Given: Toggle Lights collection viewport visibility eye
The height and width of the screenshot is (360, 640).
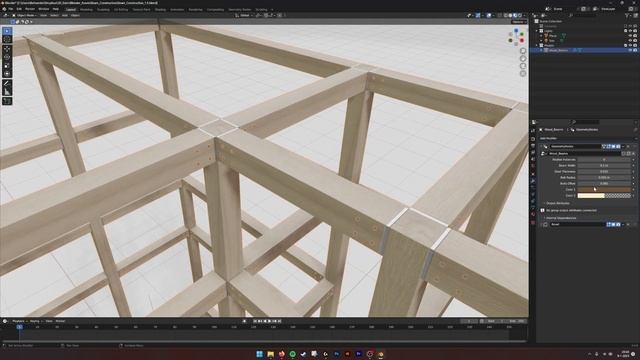Looking at the screenshot, I should [630, 31].
